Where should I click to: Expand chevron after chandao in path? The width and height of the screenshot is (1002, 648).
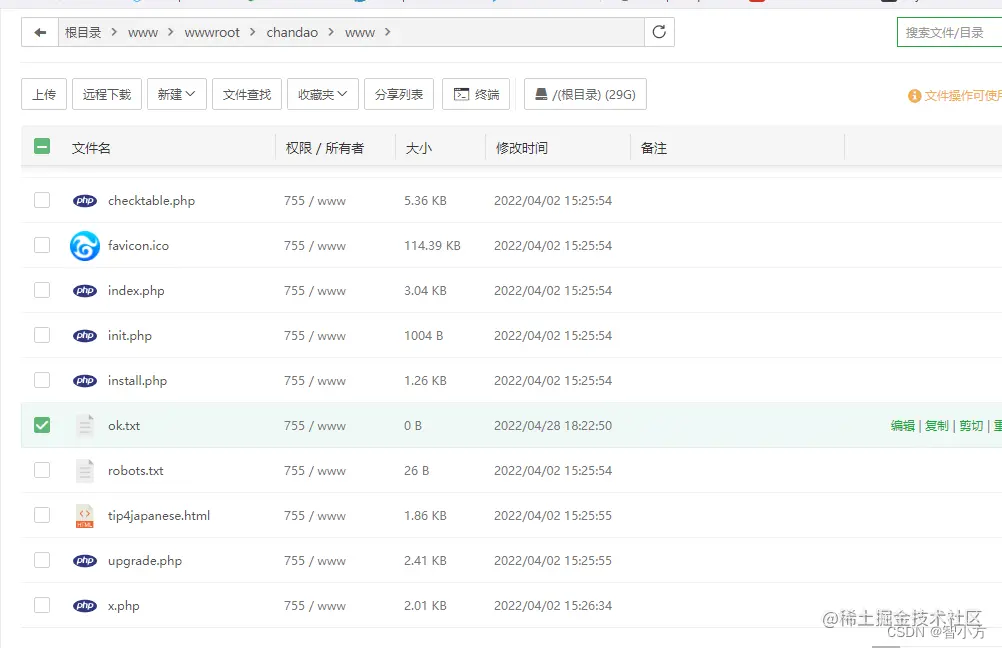(331, 32)
